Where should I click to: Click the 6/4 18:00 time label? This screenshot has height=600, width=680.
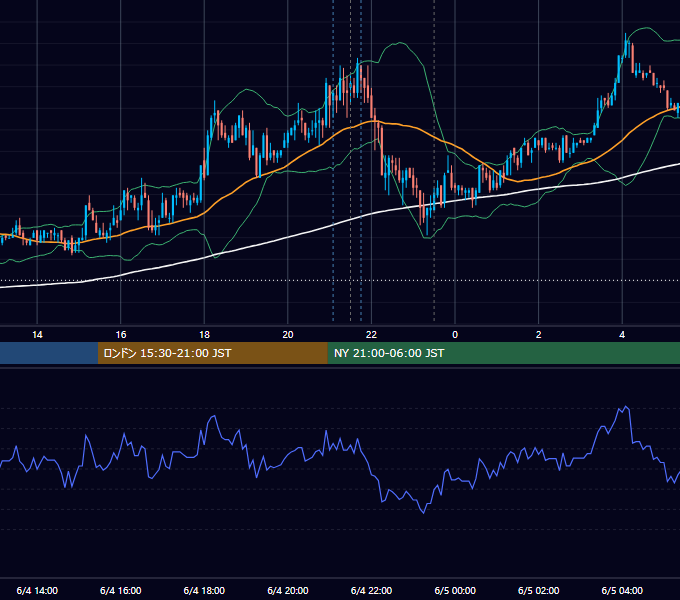(204, 590)
